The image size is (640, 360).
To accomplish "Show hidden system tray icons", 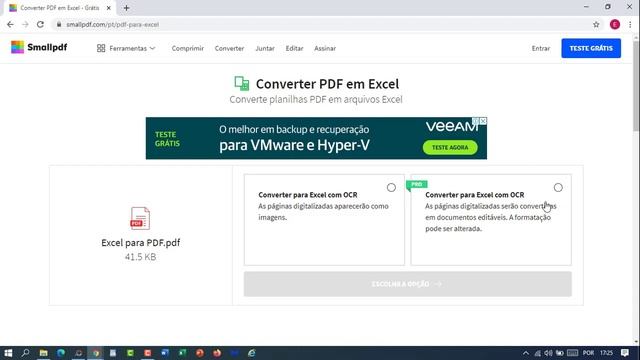I will [526, 353].
